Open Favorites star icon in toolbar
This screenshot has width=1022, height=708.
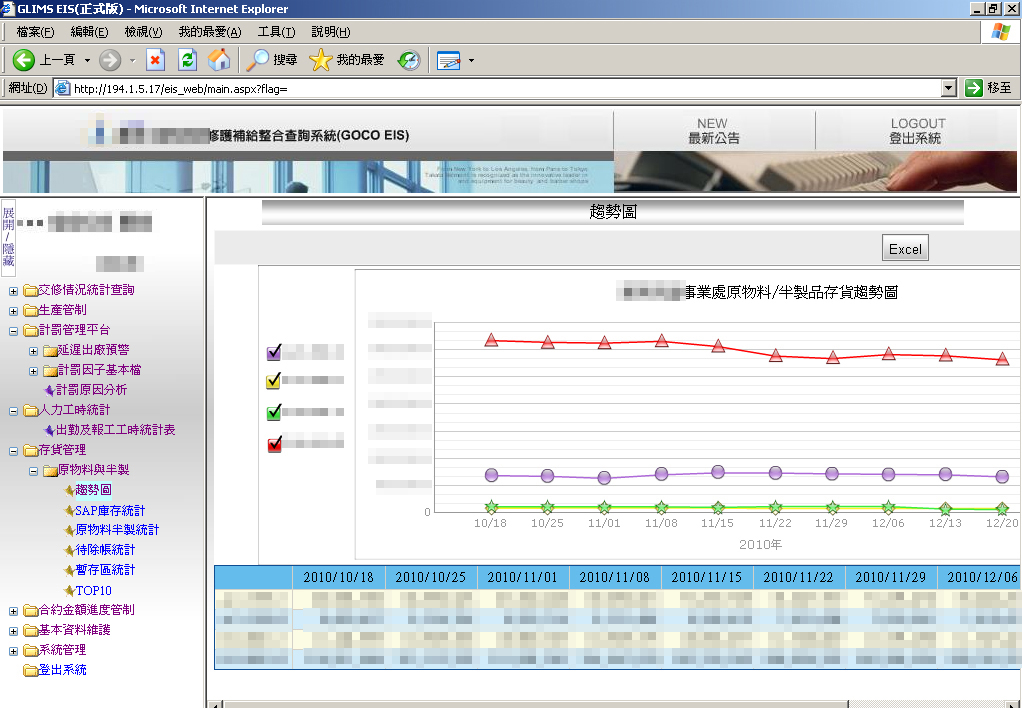[x=320, y=60]
